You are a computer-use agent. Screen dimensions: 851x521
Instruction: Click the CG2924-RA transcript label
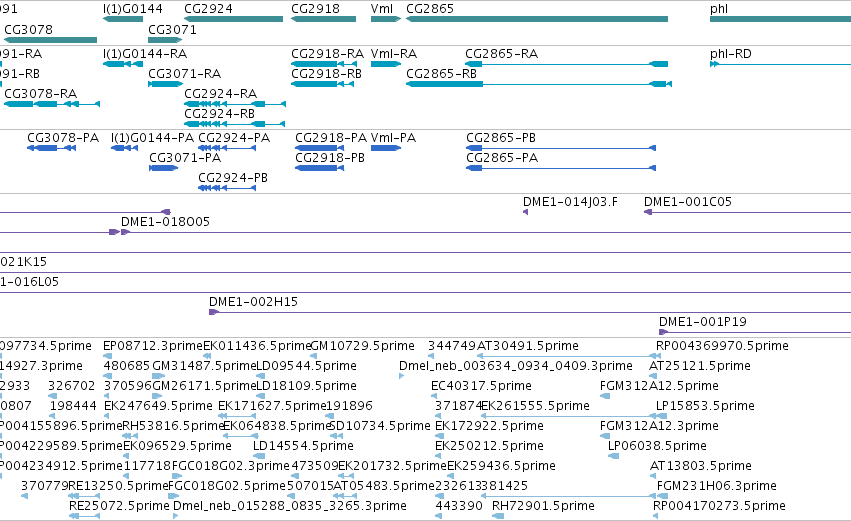click(x=221, y=94)
